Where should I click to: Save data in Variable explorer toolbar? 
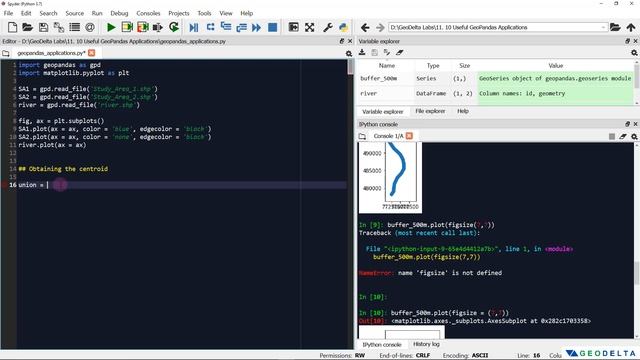coord(374,53)
